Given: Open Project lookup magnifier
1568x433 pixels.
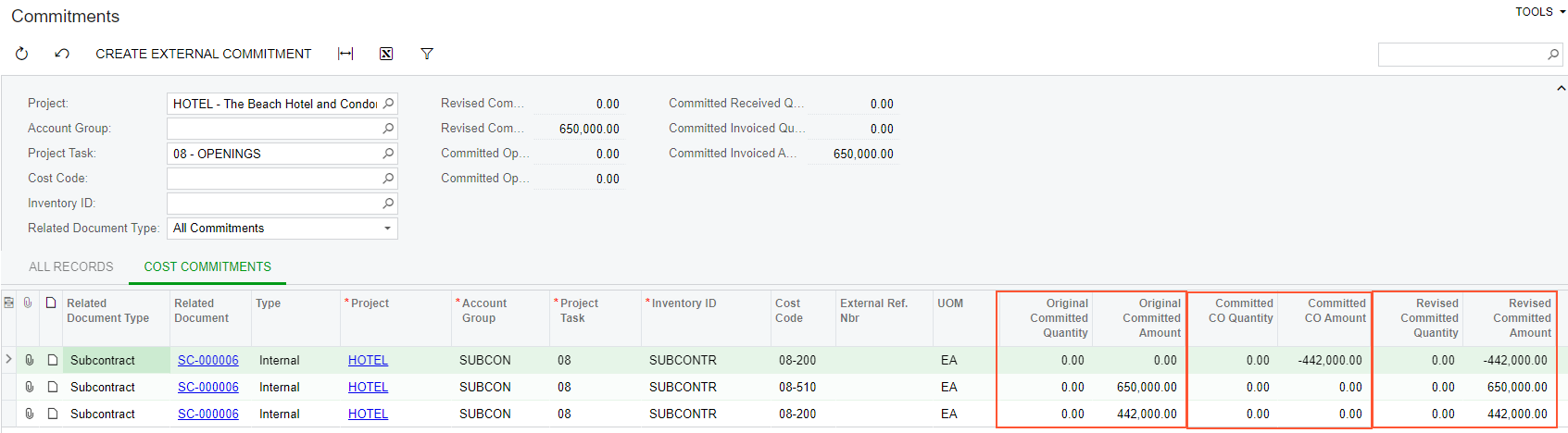Looking at the screenshot, I should 388,104.
